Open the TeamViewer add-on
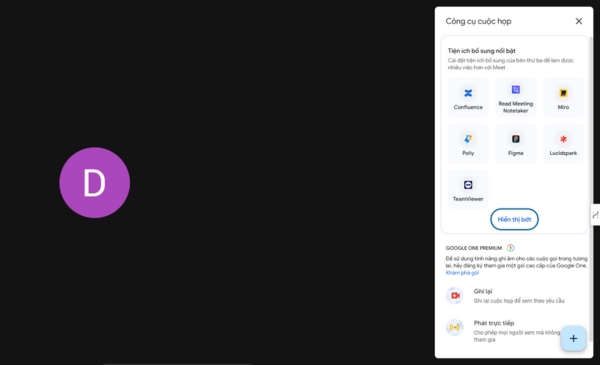The height and width of the screenshot is (365, 600). pos(468,189)
